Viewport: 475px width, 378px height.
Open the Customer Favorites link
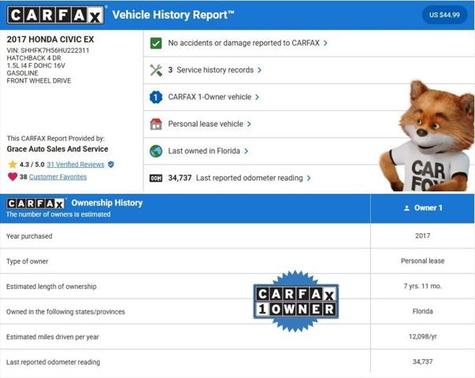coord(58,177)
